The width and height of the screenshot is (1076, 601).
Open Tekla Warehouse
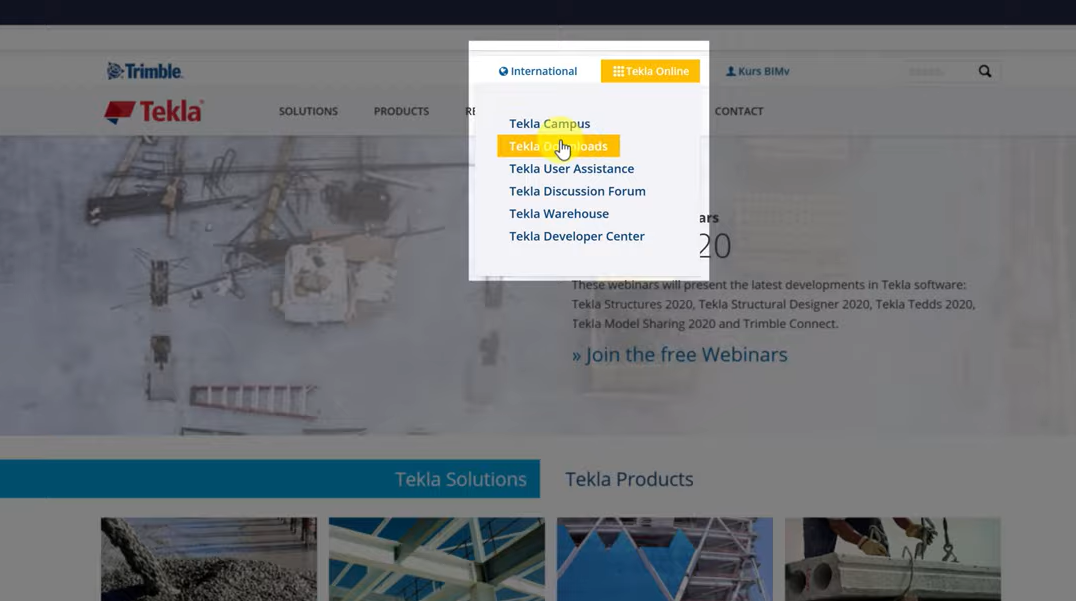coord(558,214)
